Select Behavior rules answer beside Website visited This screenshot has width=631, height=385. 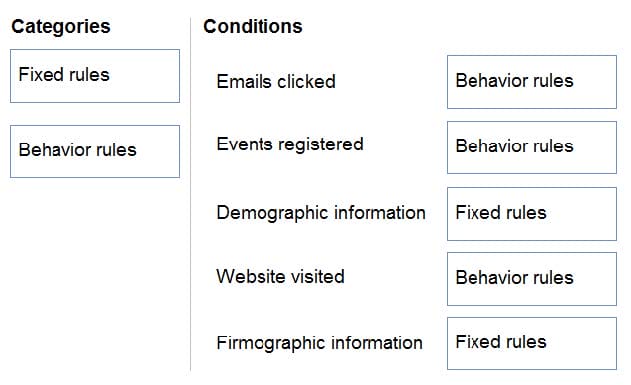[x=532, y=279]
